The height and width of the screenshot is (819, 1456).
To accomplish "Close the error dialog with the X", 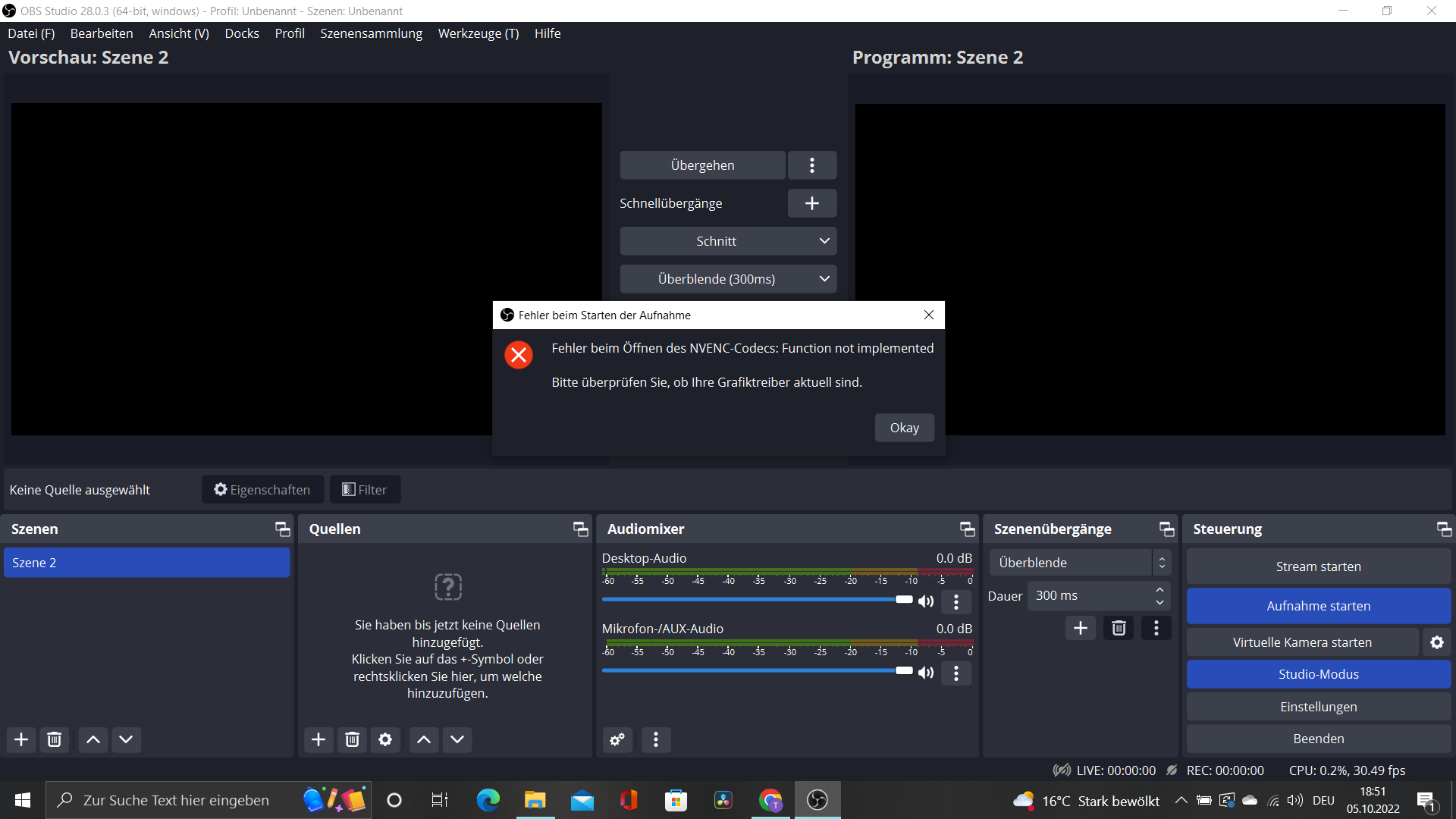I will (928, 315).
